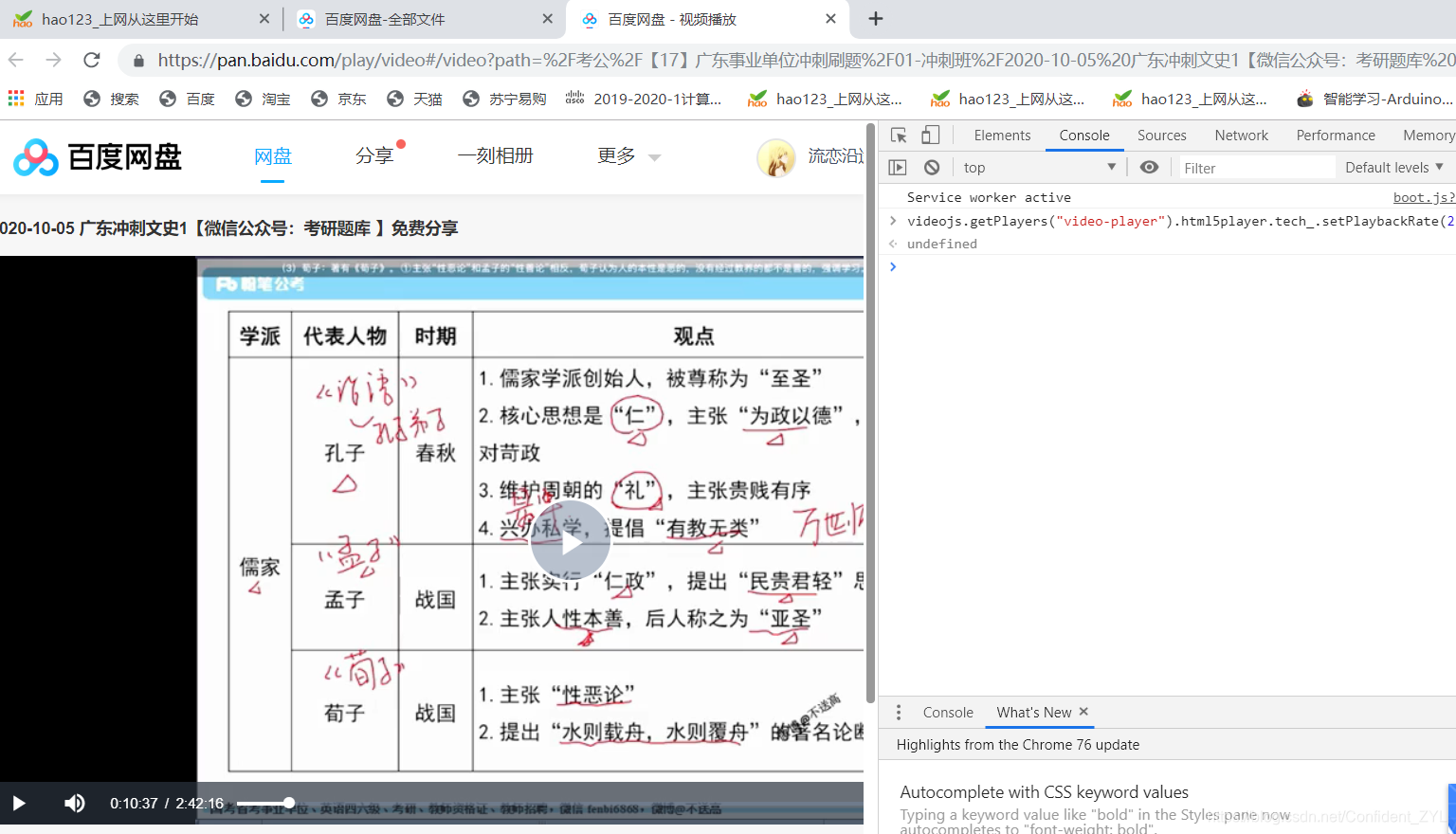Open the Default levels dropdown
Viewport: 1456px width, 834px height.
1394,168
